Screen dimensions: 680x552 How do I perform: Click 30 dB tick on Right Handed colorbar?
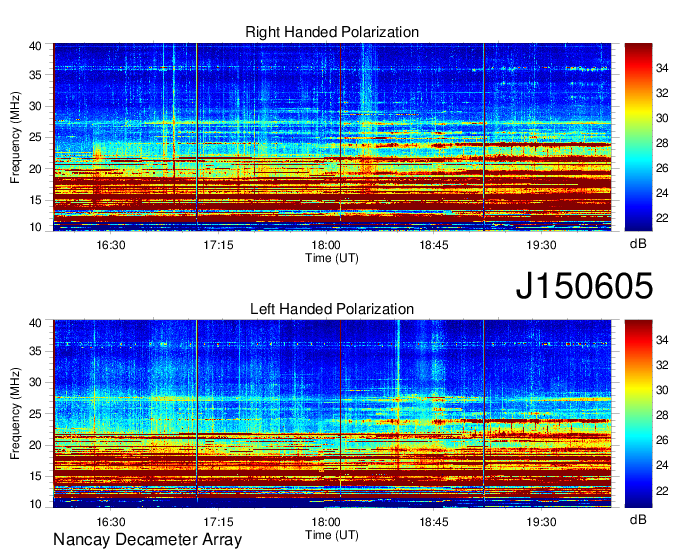click(x=662, y=118)
